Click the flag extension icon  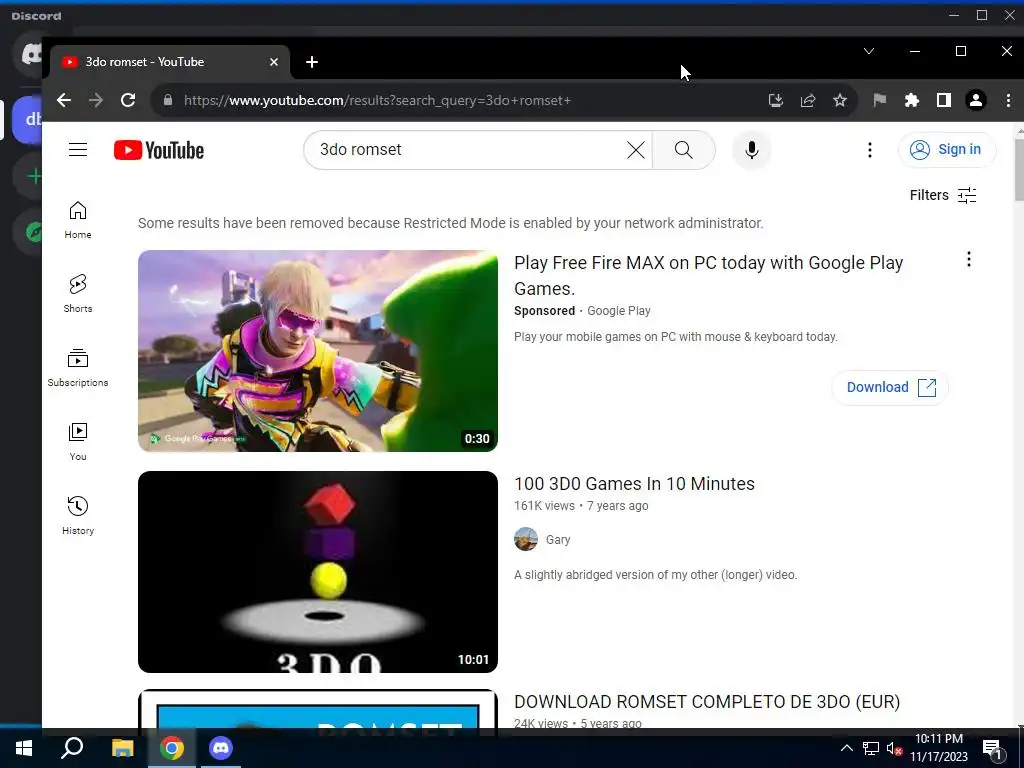tap(880, 100)
